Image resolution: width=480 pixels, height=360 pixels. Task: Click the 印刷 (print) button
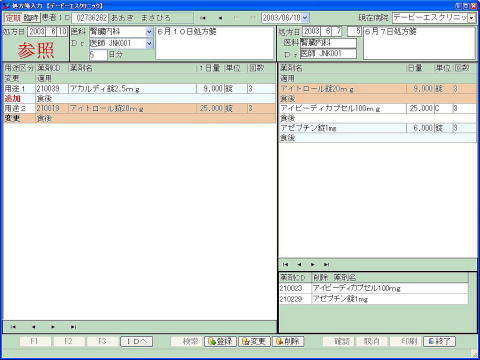[406, 341]
